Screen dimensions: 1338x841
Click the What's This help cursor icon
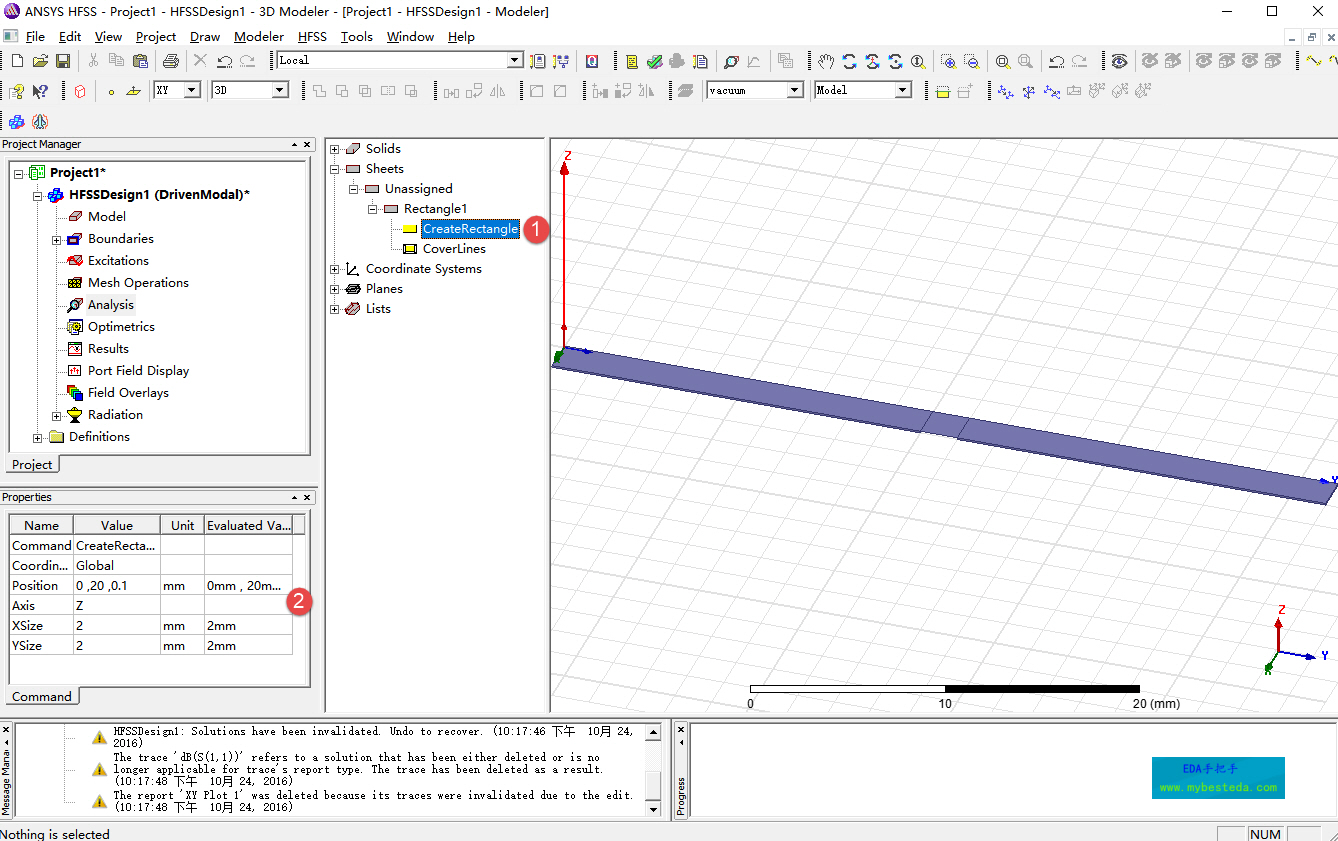point(40,91)
